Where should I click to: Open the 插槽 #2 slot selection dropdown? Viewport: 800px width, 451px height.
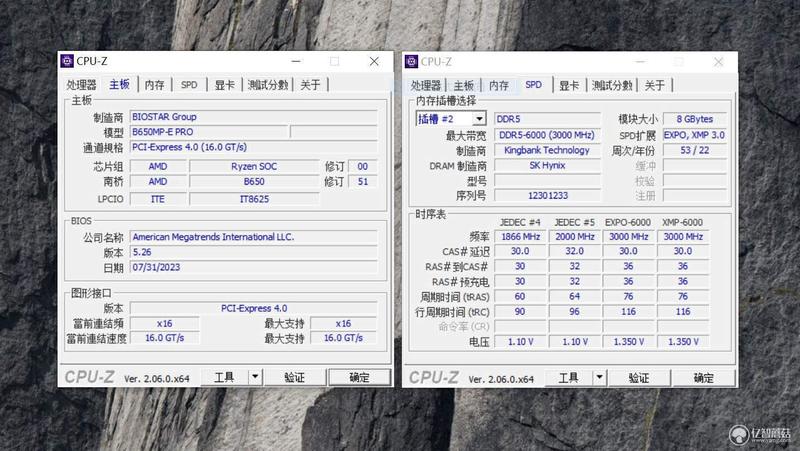[451, 119]
